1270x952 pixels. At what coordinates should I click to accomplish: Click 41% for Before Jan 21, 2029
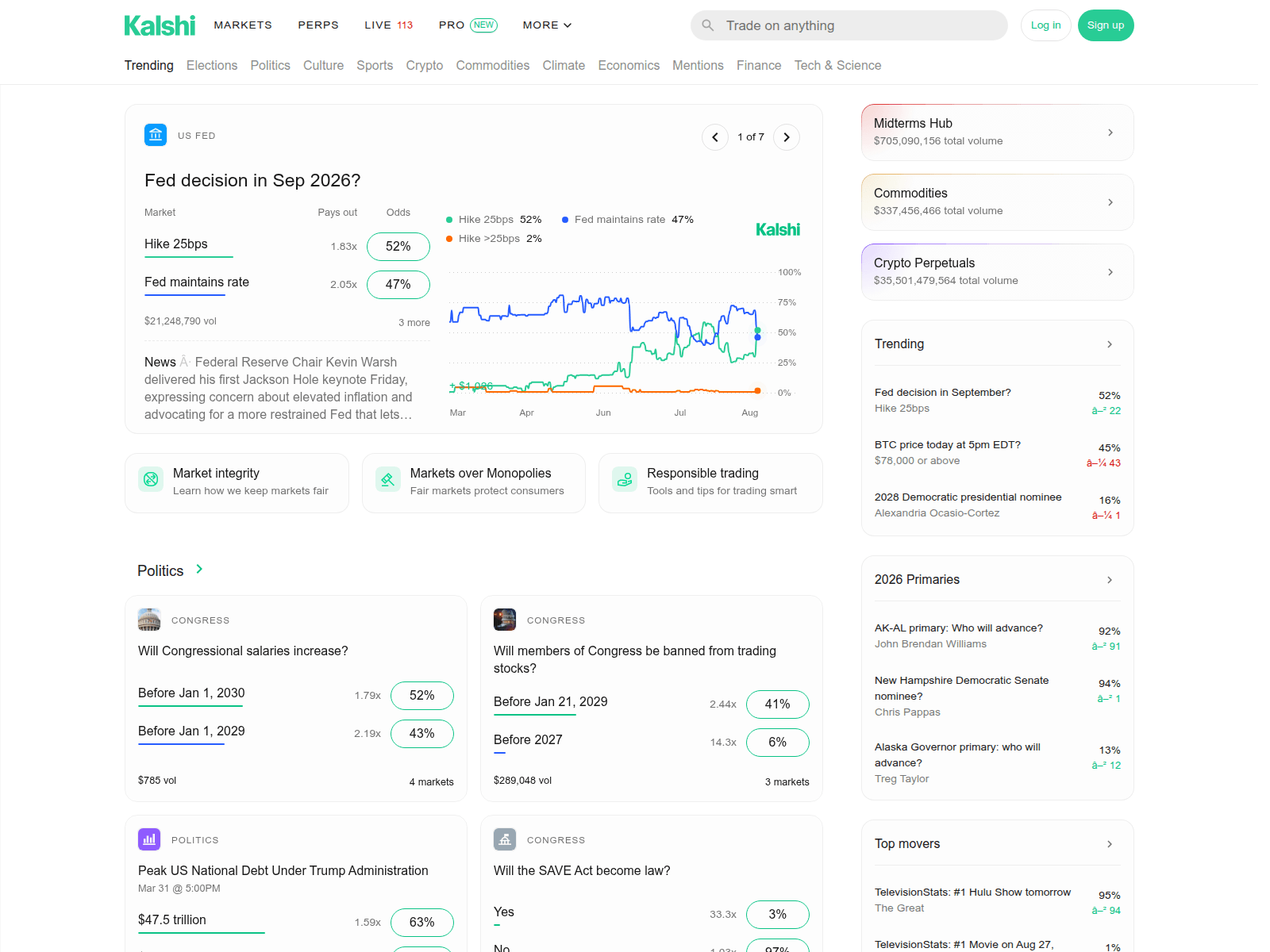click(778, 704)
